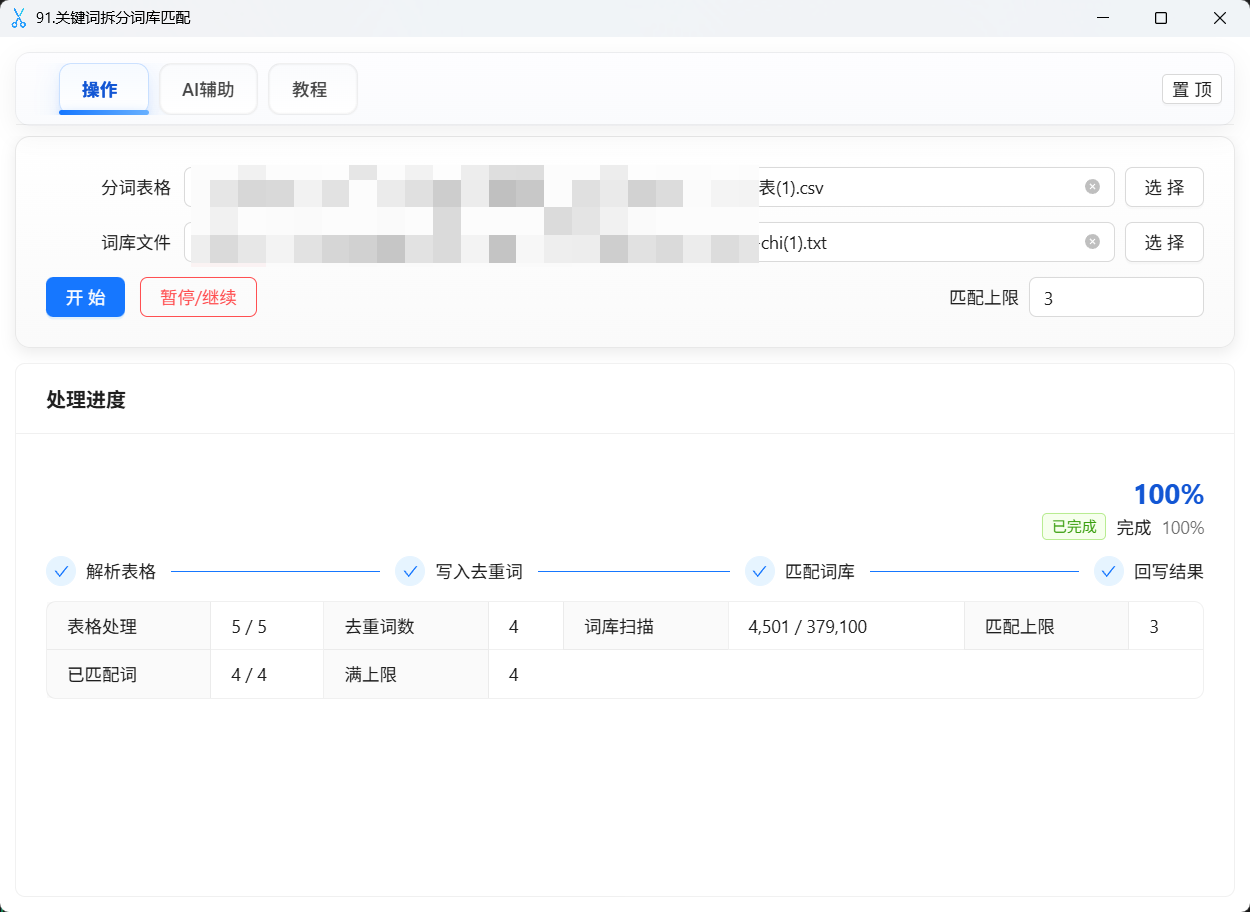This screenshot has width=1250, height=912.
Task: Click the blue 100% progress indicator
Action: pos(1167,494)
